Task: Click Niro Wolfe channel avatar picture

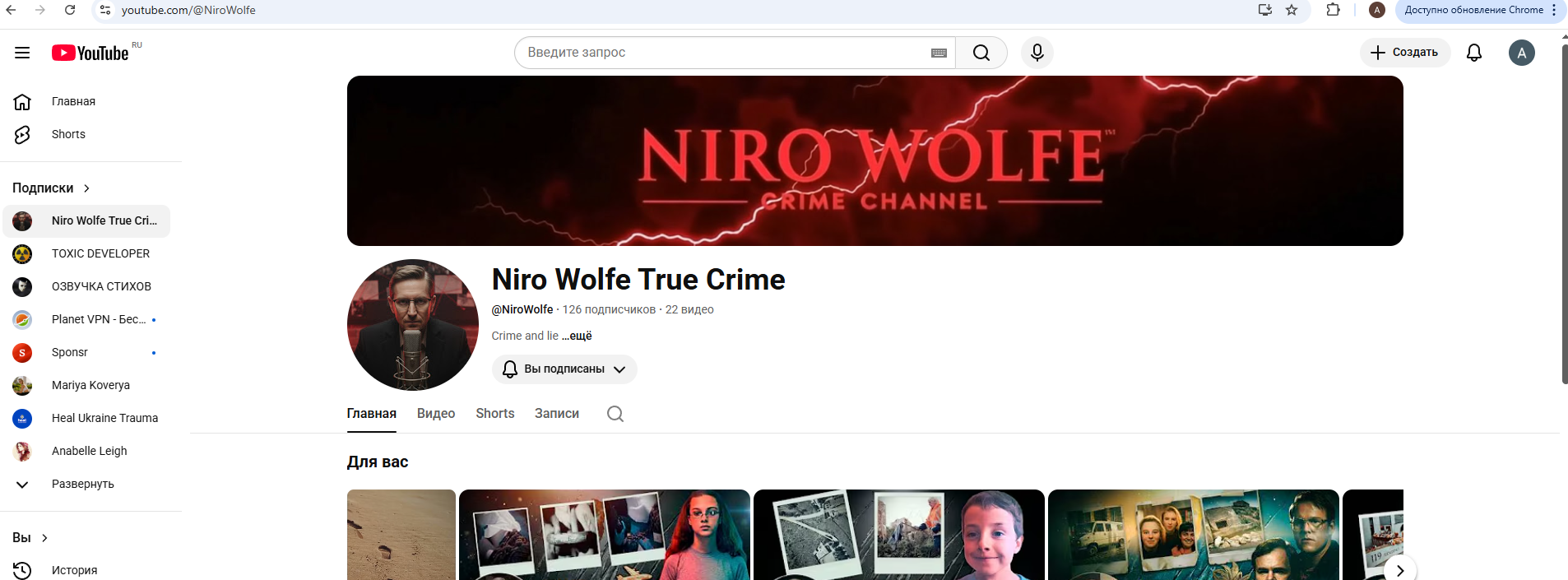Action: point(413,325)
